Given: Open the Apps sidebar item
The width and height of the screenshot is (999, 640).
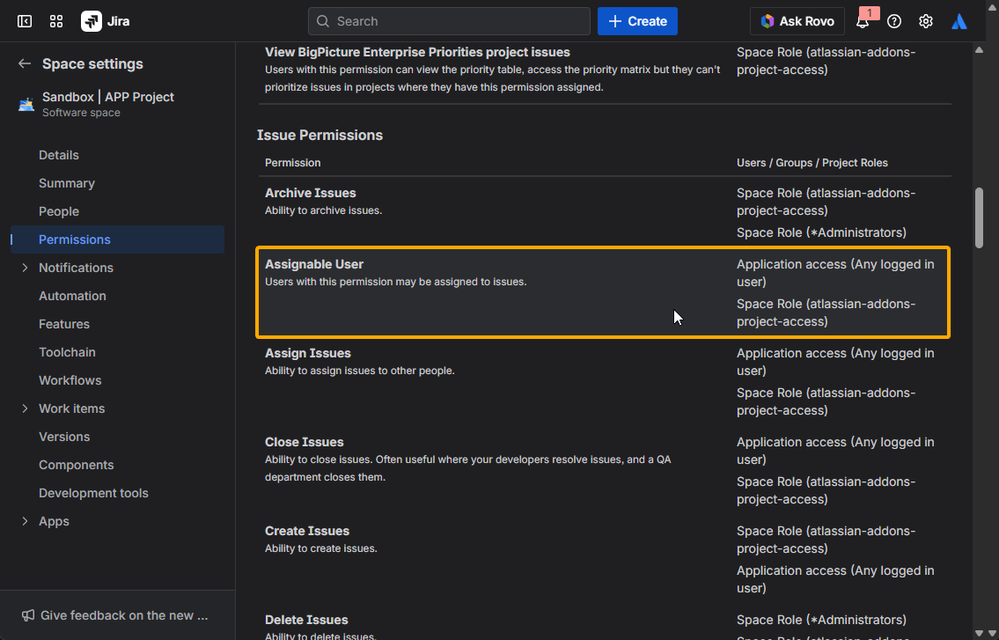Looking at the screenshot, I should point(54,521).
